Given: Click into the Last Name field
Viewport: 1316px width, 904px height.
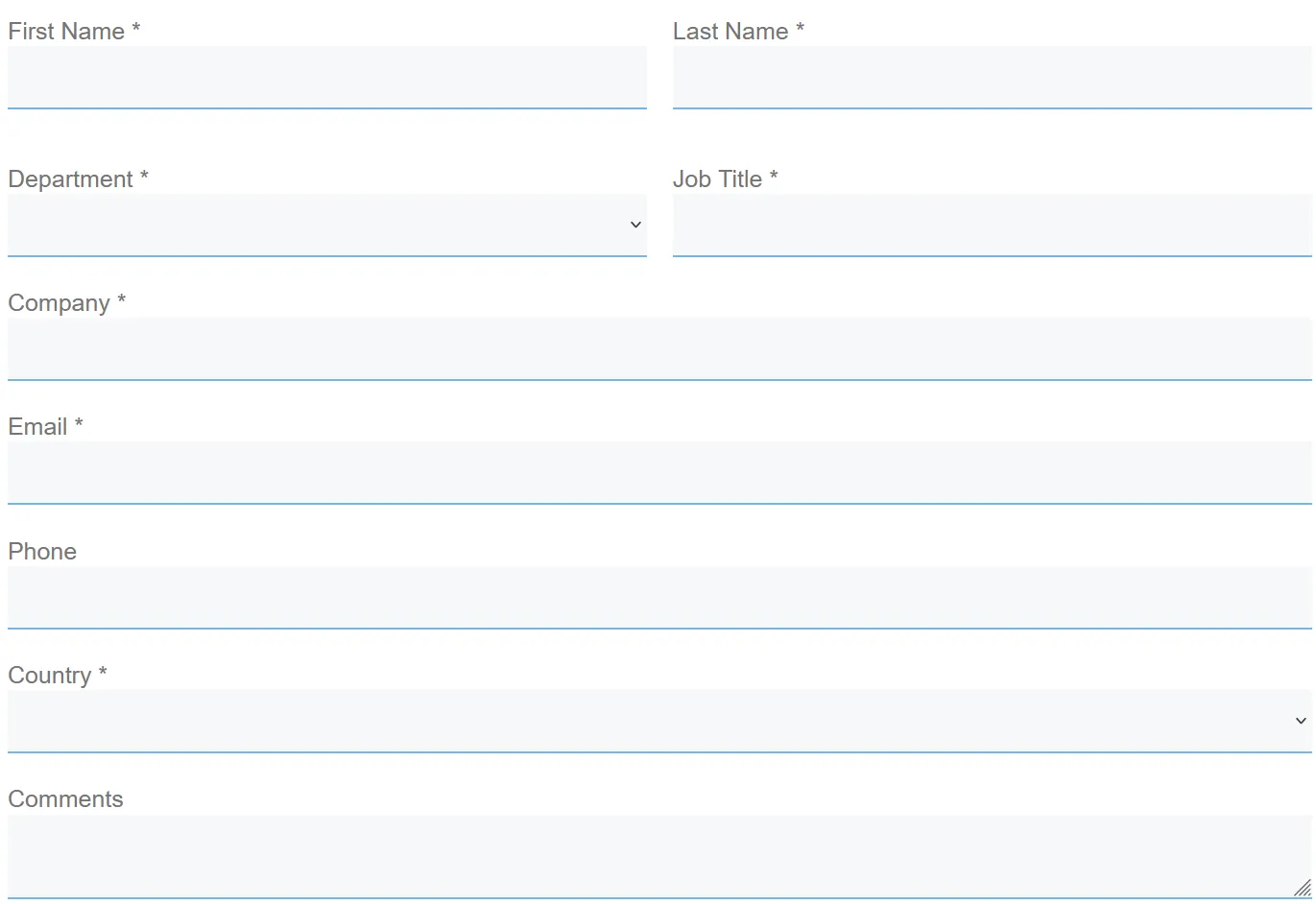Looking at the screenshot, I should click(x=992, y=77).
